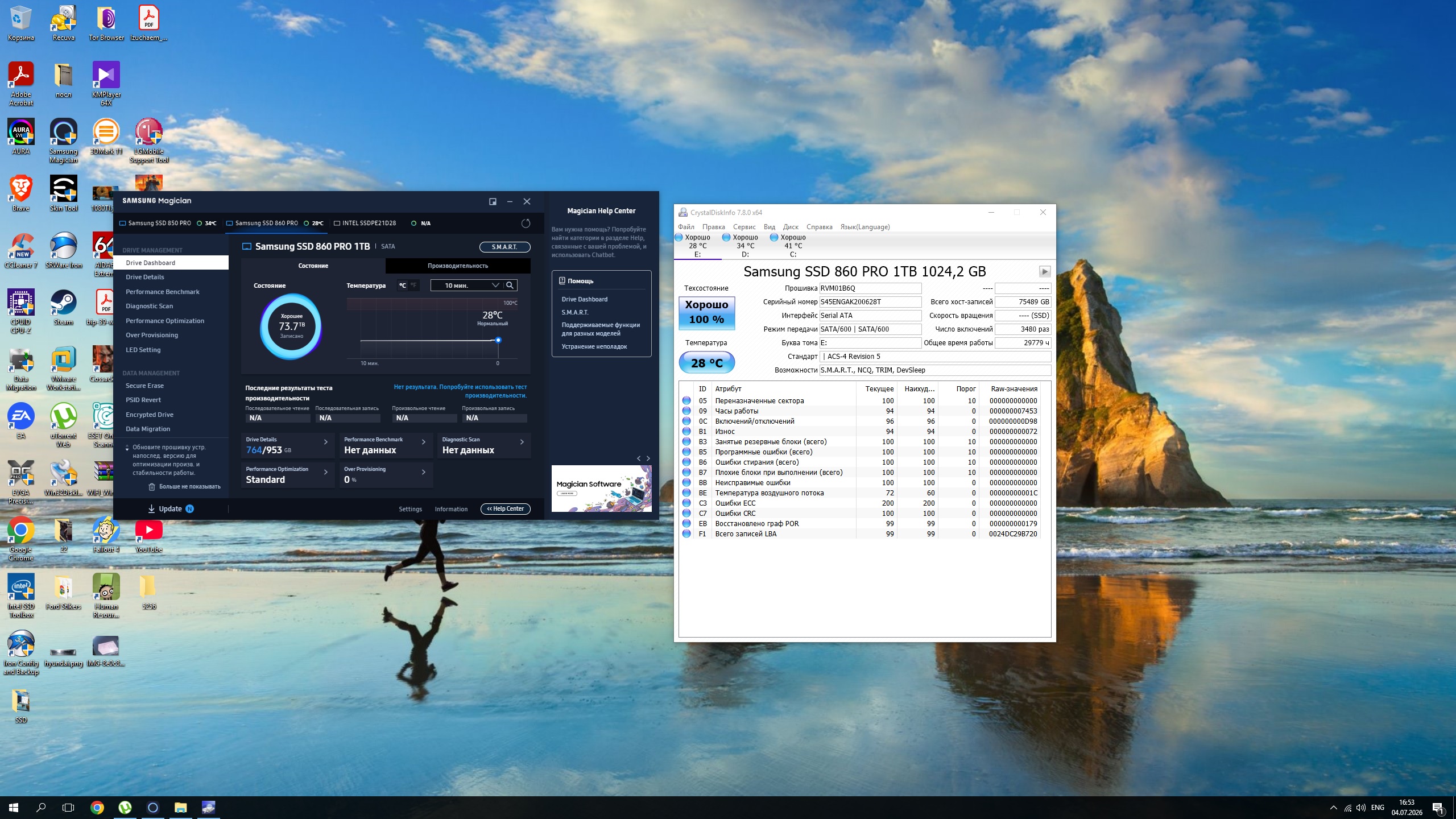Select the uTorrent Web desktop icon
This screenshot has height=819, width=1456.
63,425
